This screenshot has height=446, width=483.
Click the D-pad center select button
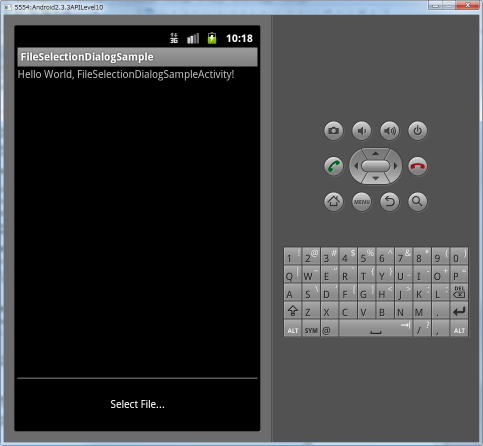click(x=375, y=166)
